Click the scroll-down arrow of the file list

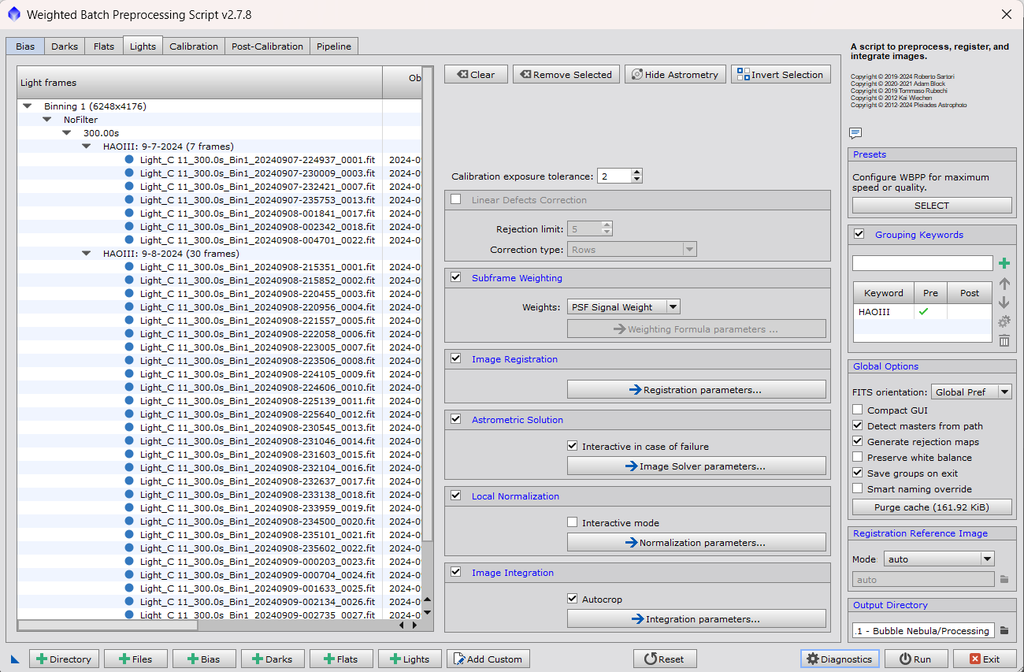(x=427, y=613)
